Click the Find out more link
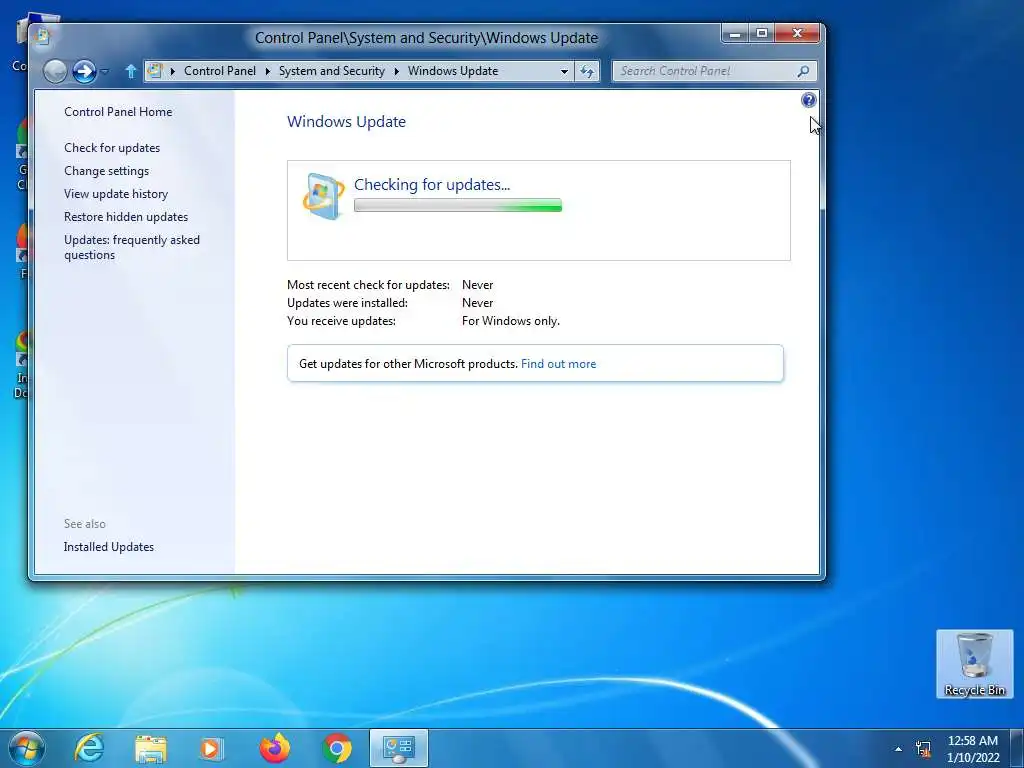The height and width of the screenshot is (768, 1024). pyautogui.click(x=558, y=364)
